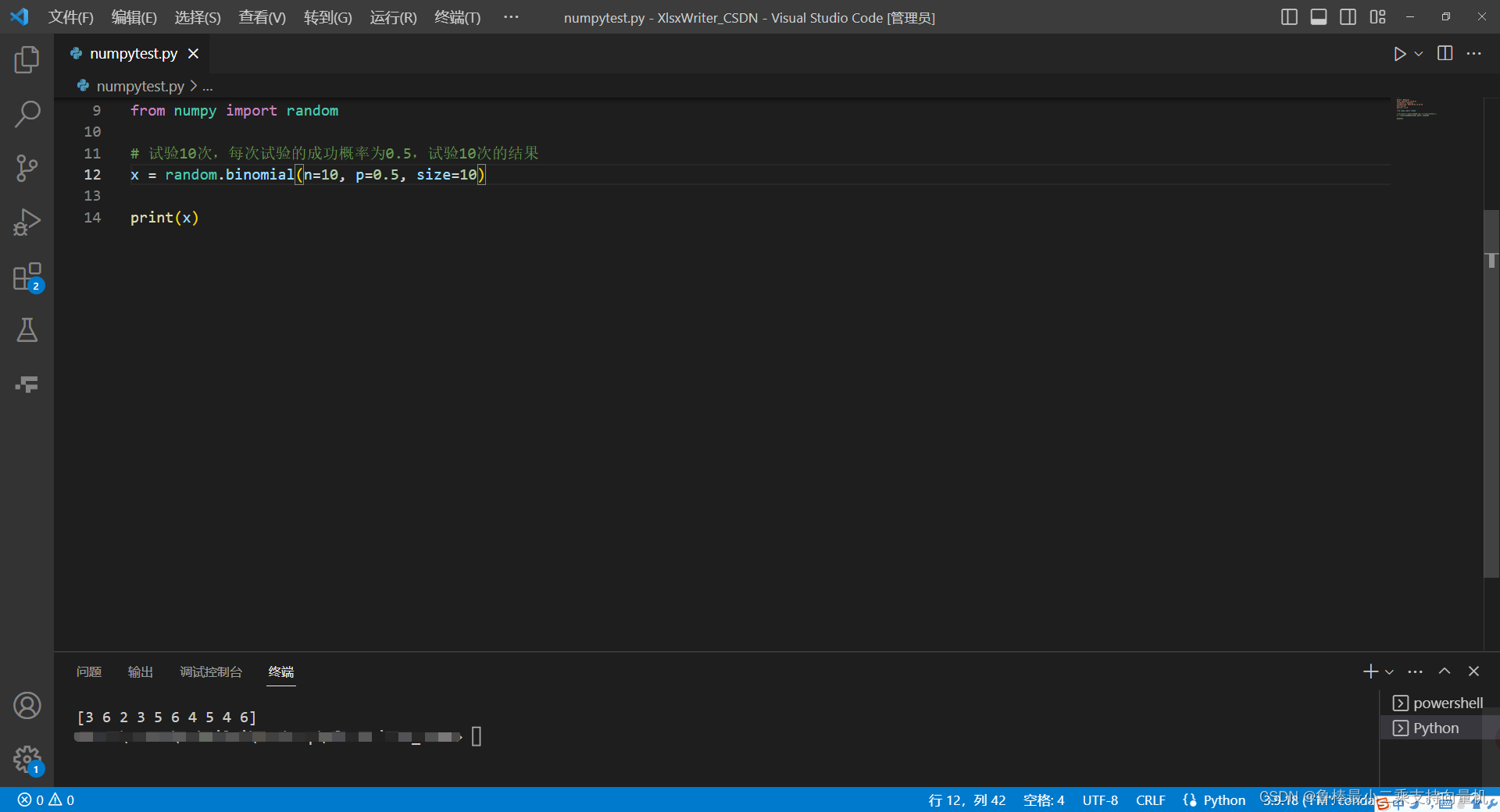1500x812 pixels.
Task: Open editor More Actions ellipsis
Action: pyautogui.click(x=1474, y=54)
